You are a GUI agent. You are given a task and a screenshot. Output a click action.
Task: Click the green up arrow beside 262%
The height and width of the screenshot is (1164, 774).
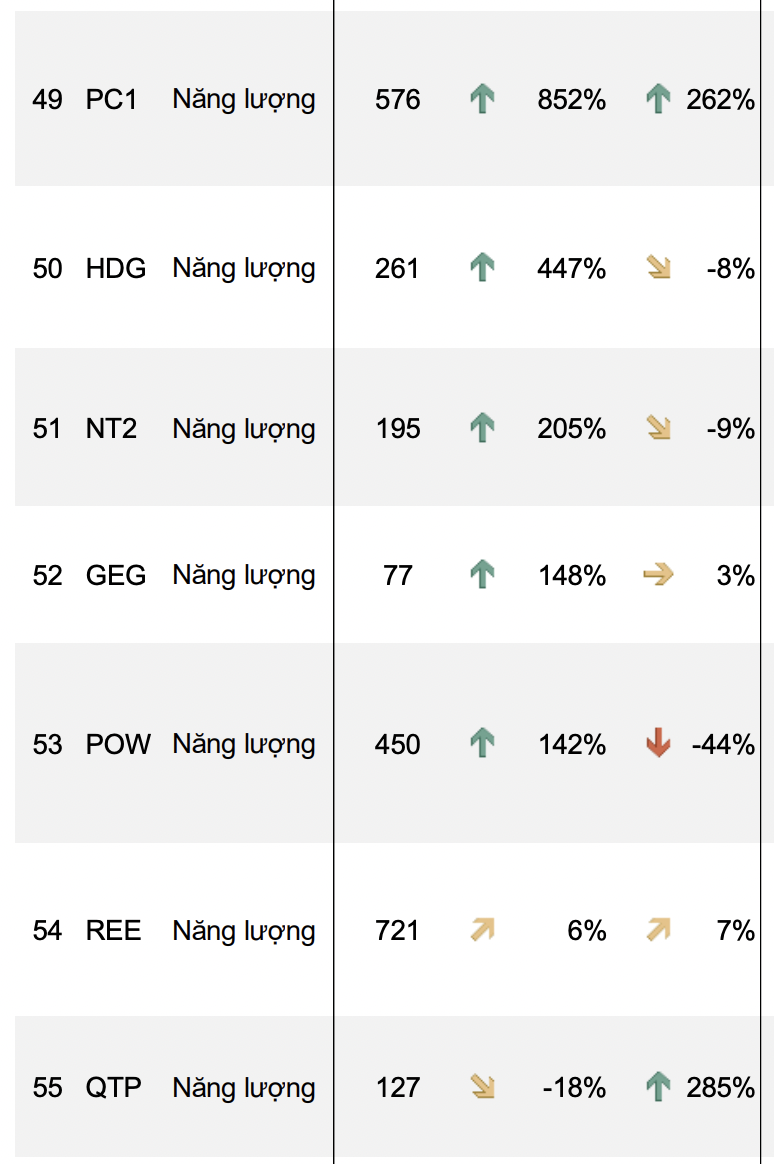[x=658, y=99]
